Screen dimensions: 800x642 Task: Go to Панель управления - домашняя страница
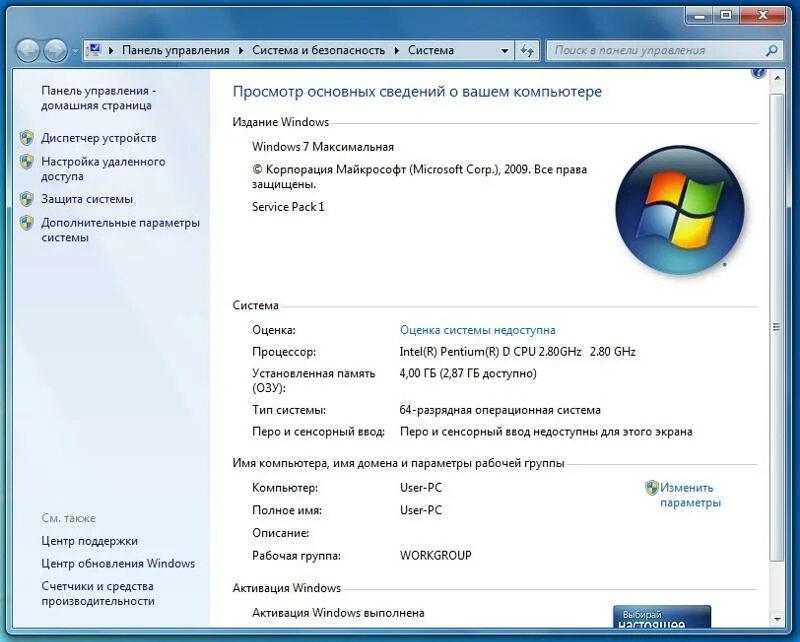[x=98, y=98]
